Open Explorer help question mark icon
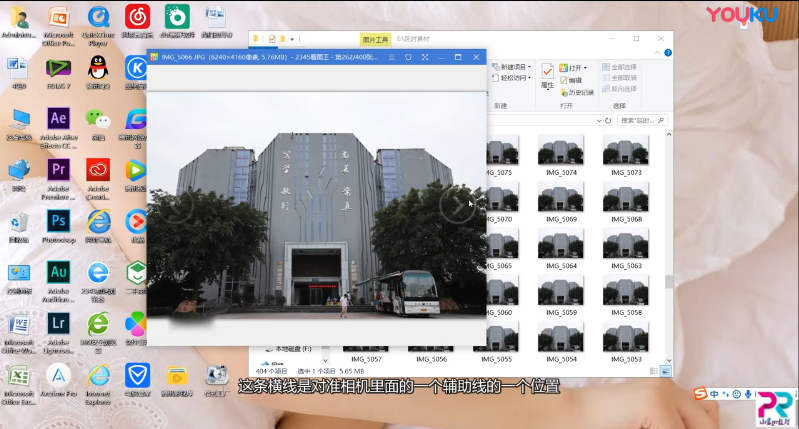This screenshot has height=429, width=799. coord(668,52)
